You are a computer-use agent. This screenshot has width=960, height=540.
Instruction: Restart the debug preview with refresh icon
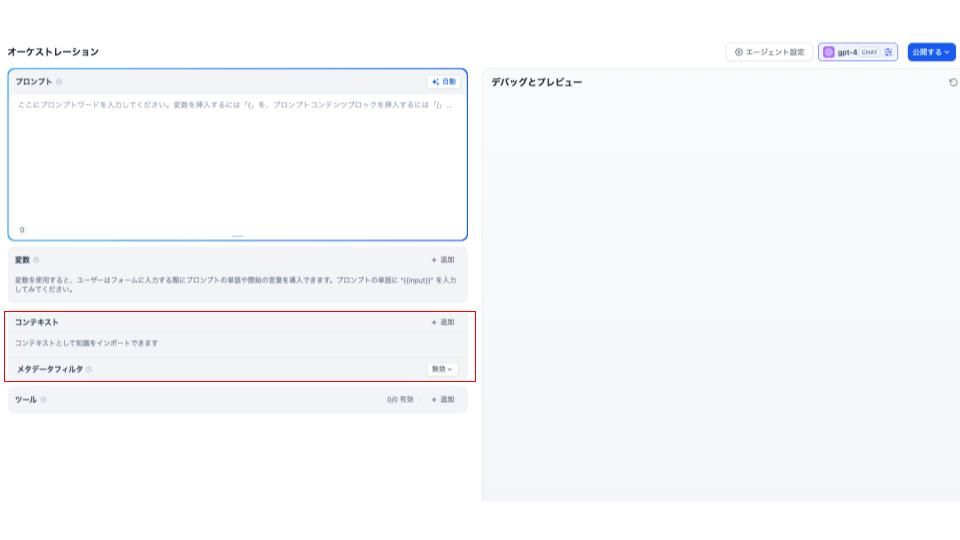tap(952, 82)
